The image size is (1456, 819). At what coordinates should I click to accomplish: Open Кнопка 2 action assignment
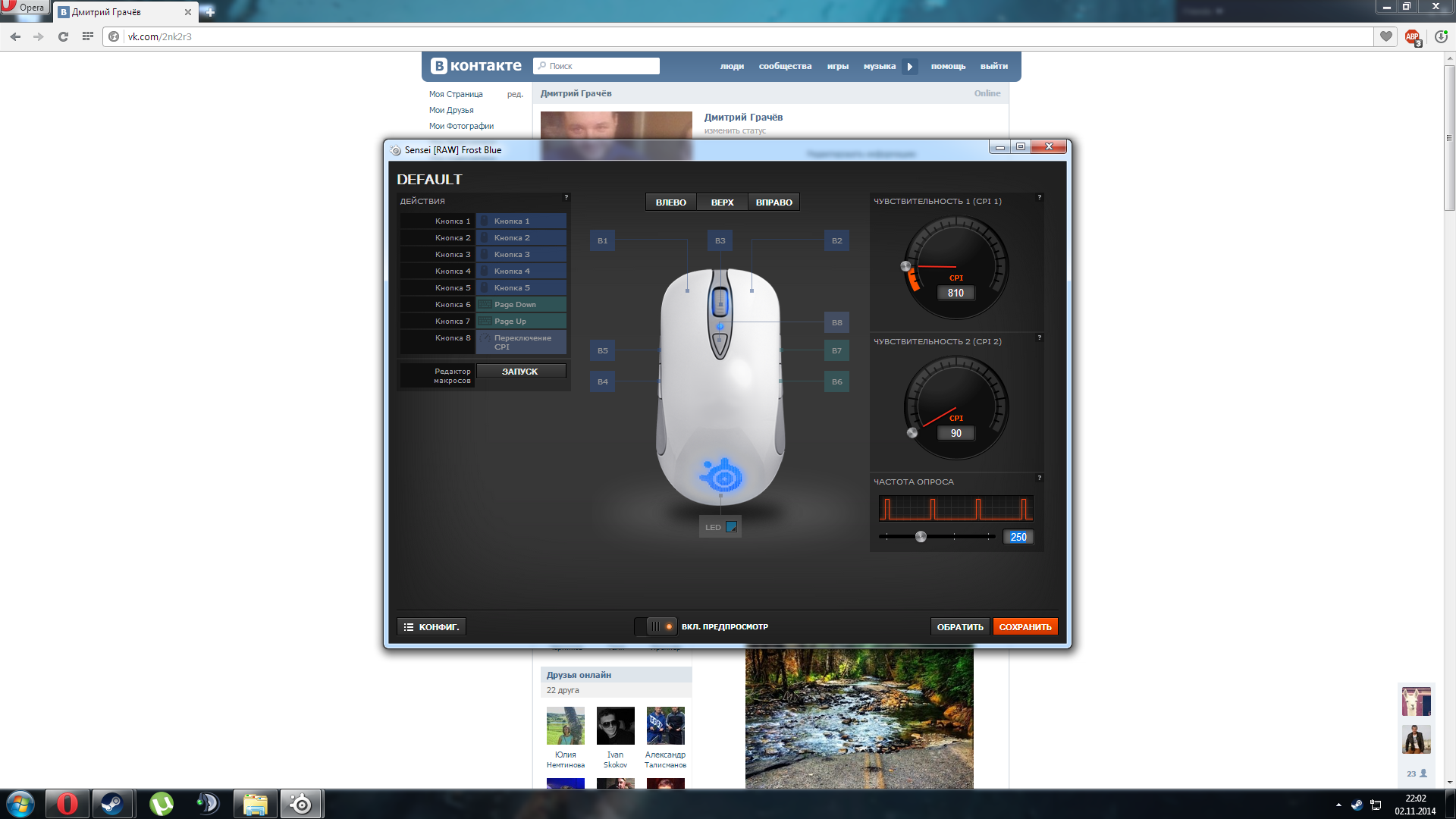click(x=521, y=238)
